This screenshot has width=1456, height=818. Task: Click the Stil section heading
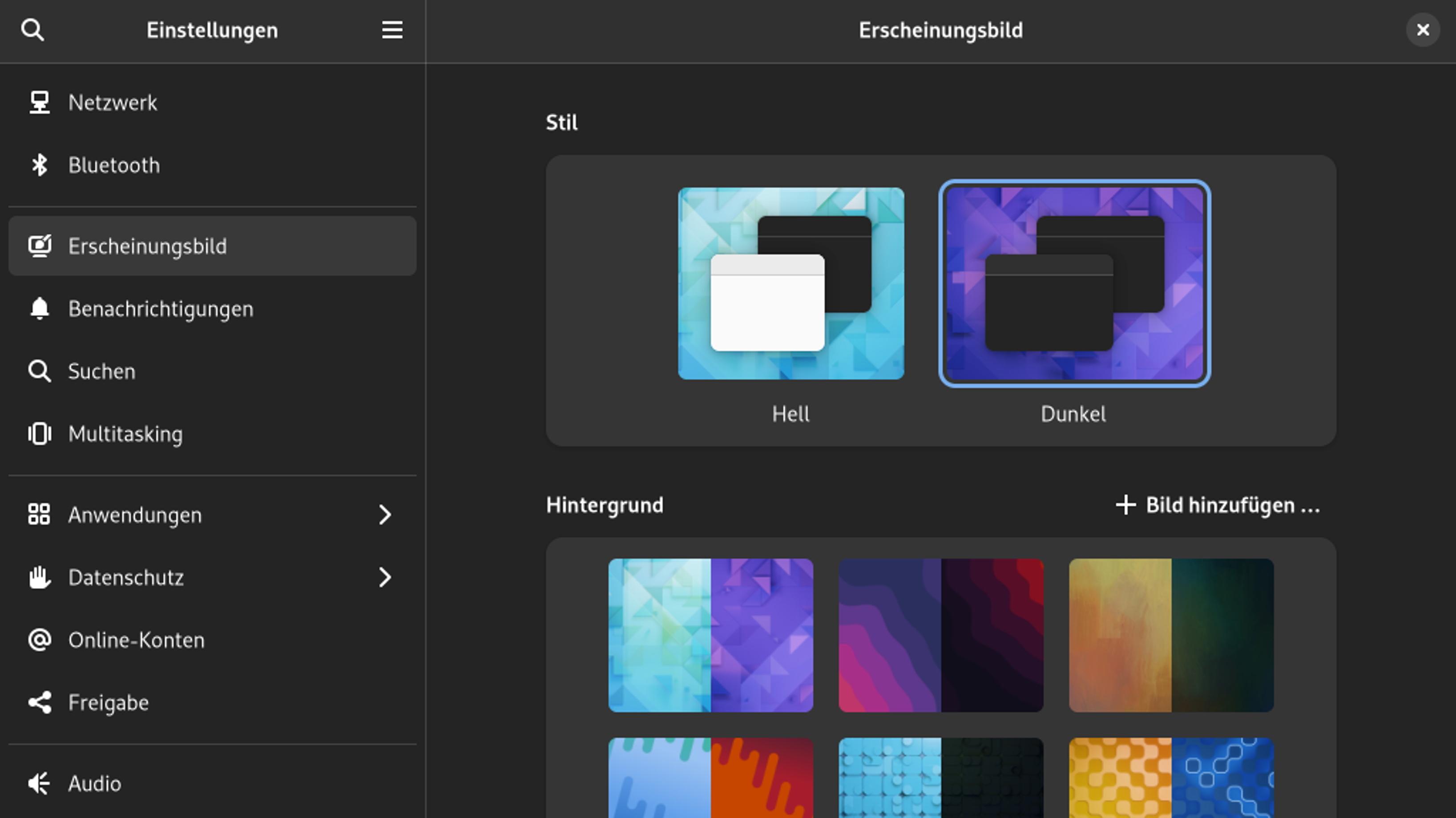coord(561,122)
